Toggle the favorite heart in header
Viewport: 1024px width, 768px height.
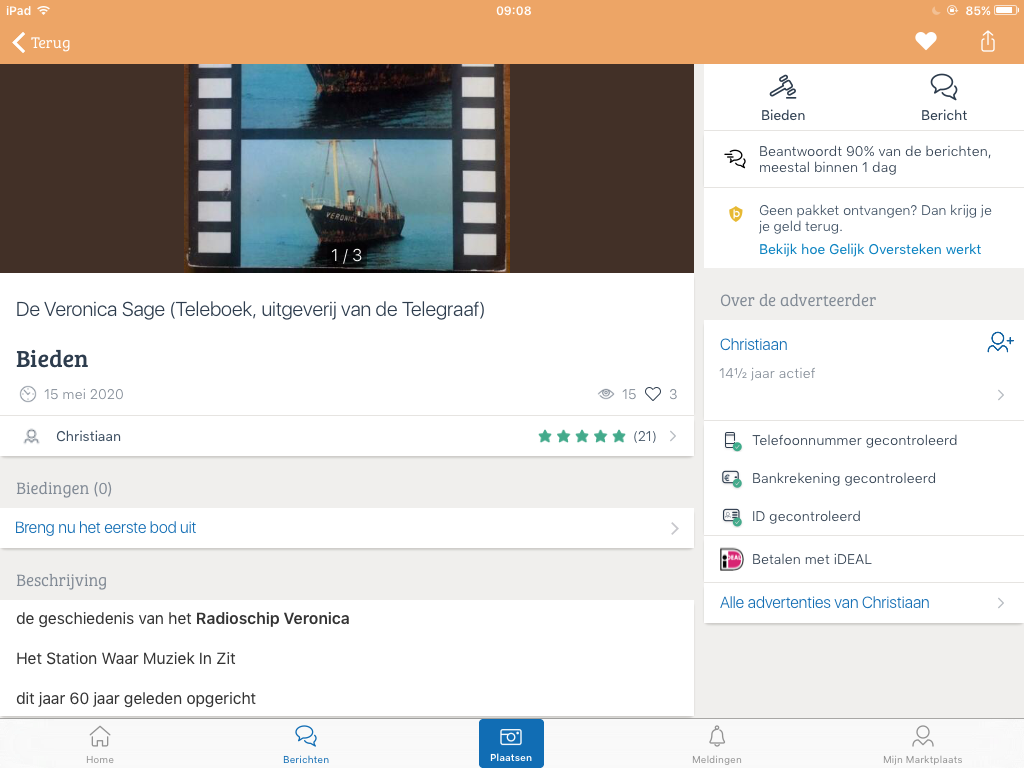pos(926,41)
